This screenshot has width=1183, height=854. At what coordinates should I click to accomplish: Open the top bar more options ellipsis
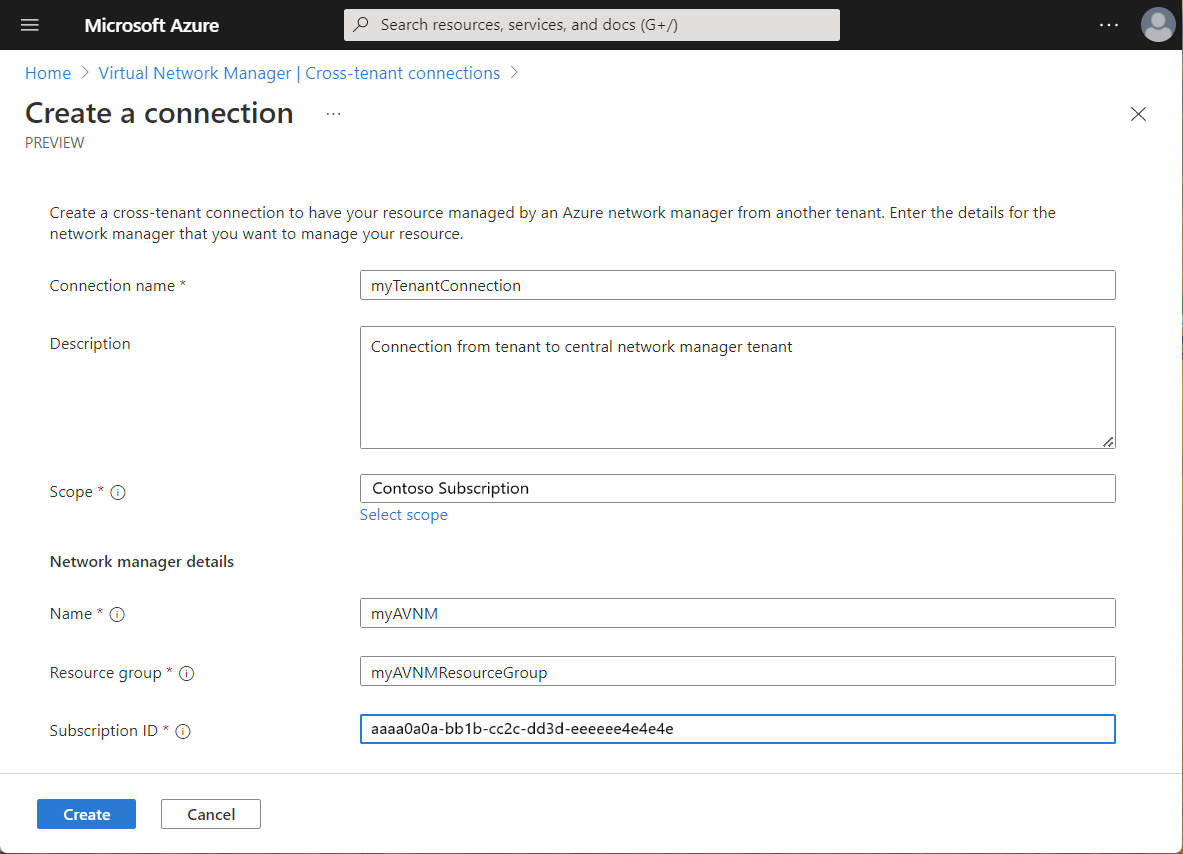pyautogui.click(x=1109, y=25)
